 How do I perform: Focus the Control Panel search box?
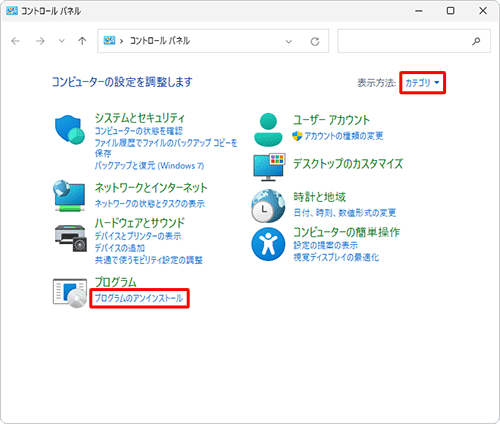(414, 41)
